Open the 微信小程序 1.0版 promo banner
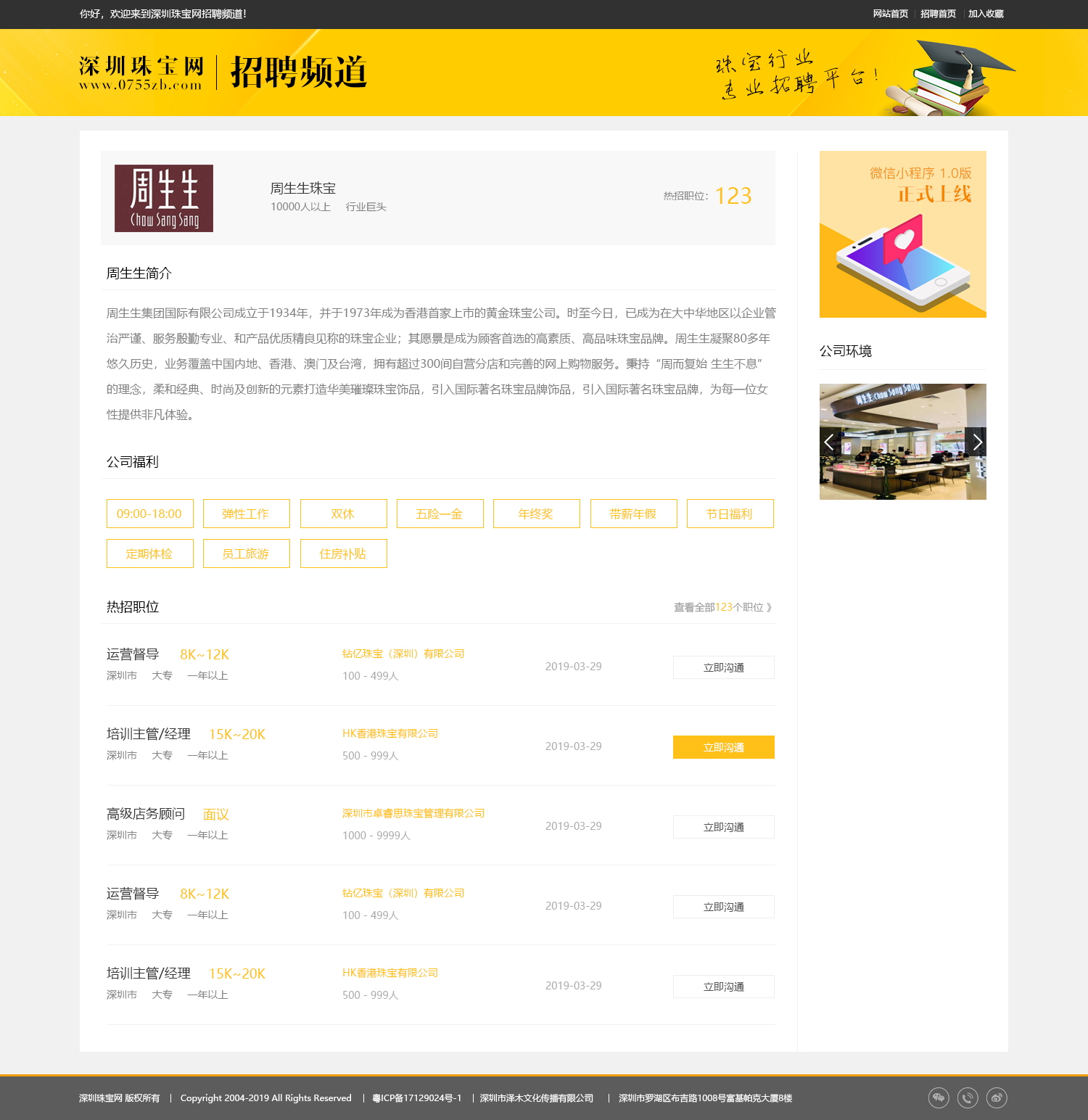 click(902, 234)
